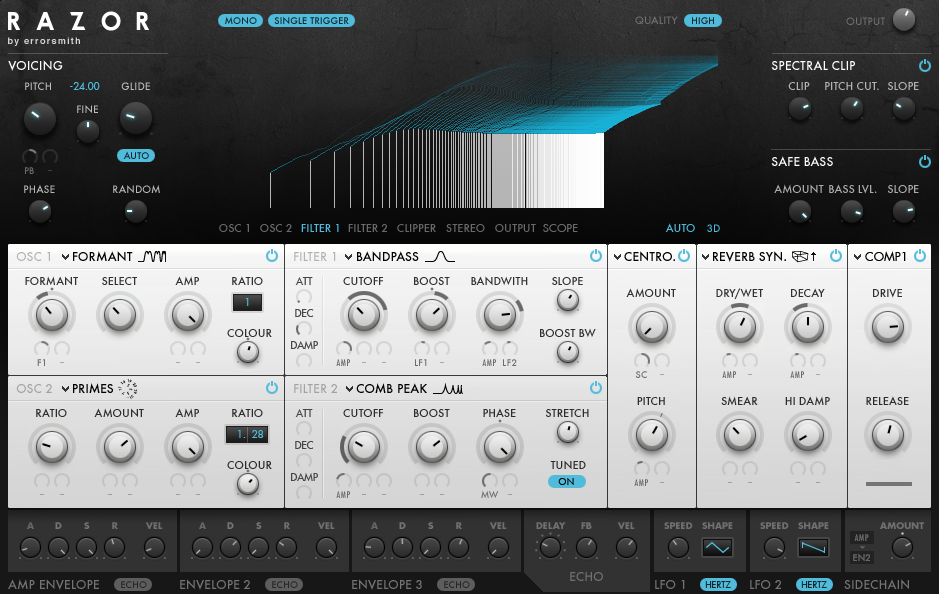Click the OSC 1 Formant knob

(x=52, y=315)
